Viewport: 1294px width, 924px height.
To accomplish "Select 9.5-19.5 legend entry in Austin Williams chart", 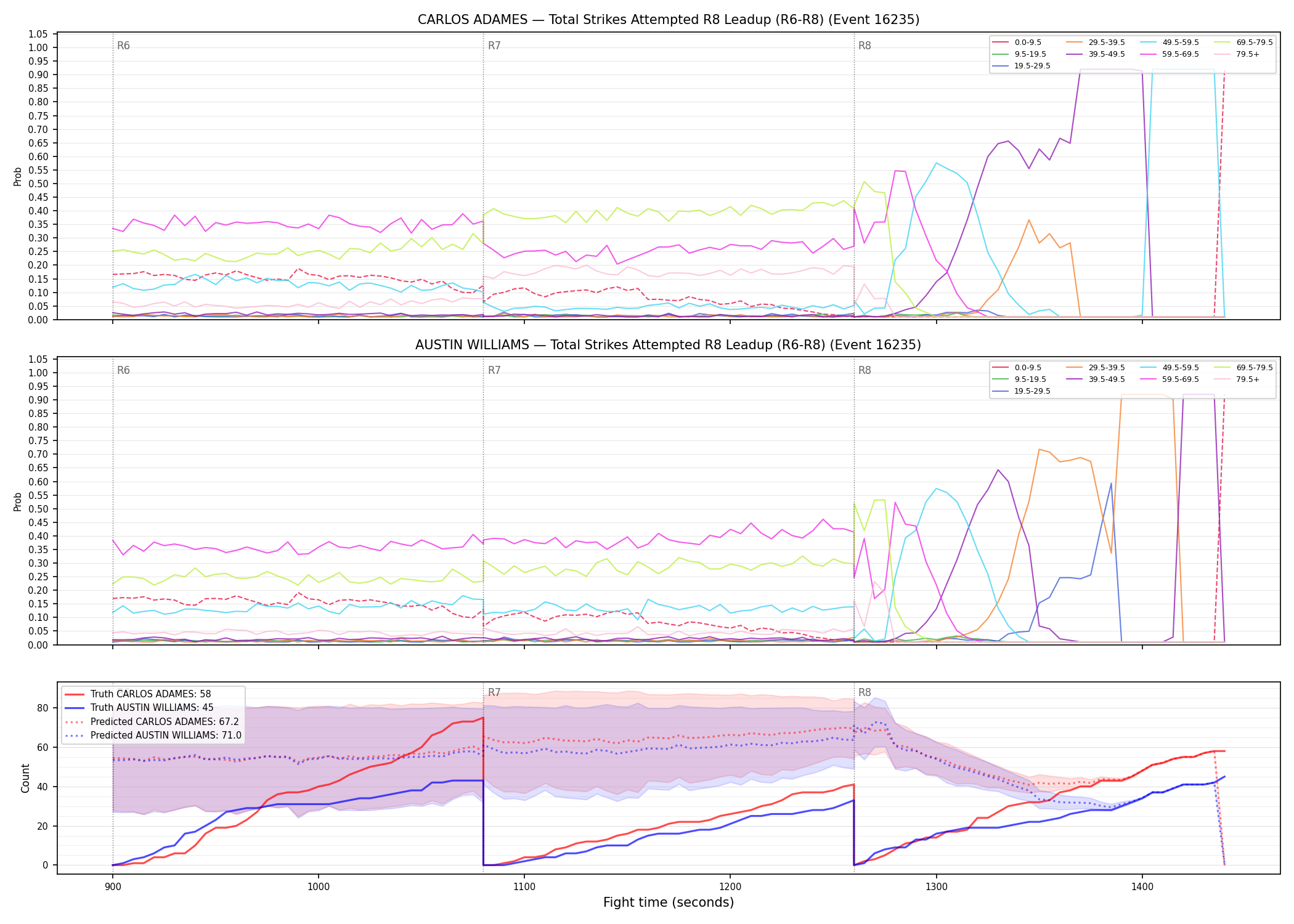I will [1019, 379].
